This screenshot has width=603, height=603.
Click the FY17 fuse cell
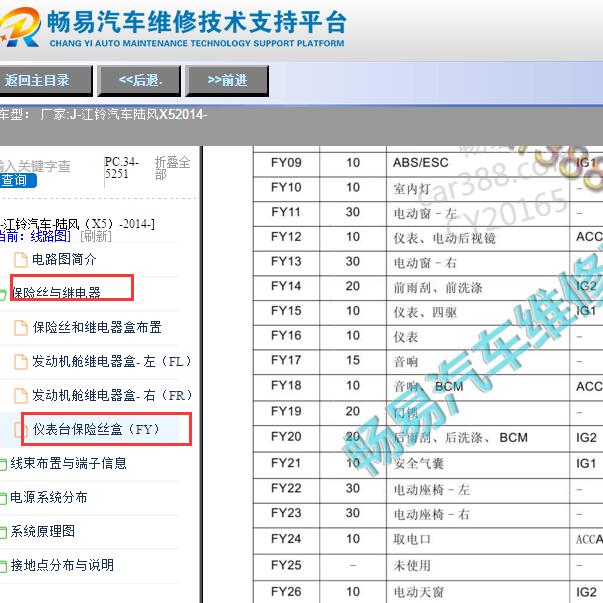point(286,360)
